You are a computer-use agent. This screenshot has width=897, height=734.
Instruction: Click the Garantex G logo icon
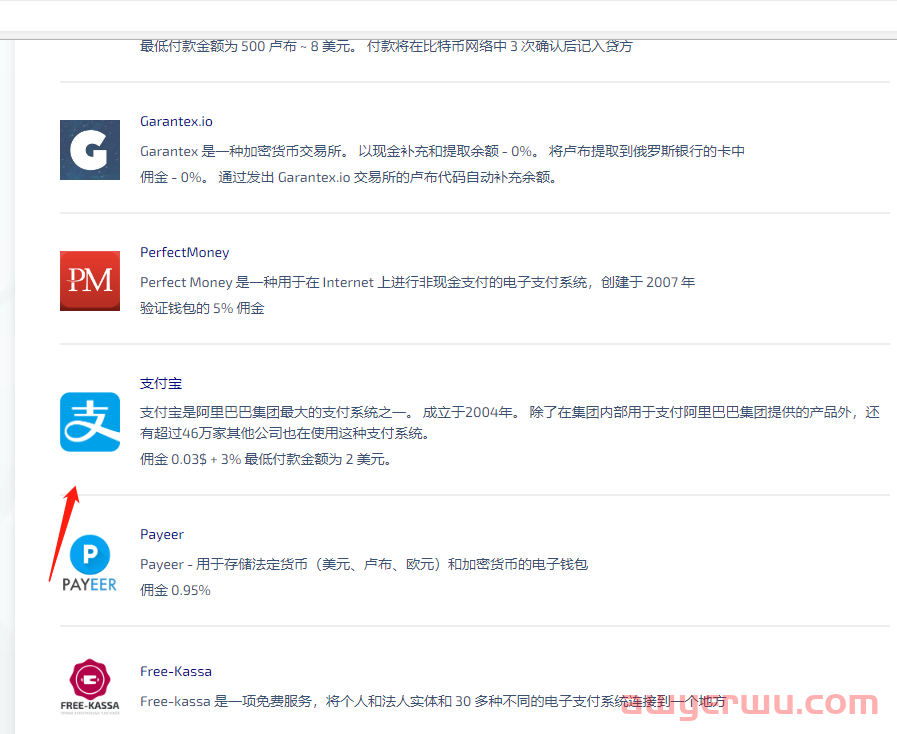(x=90, y=150)
